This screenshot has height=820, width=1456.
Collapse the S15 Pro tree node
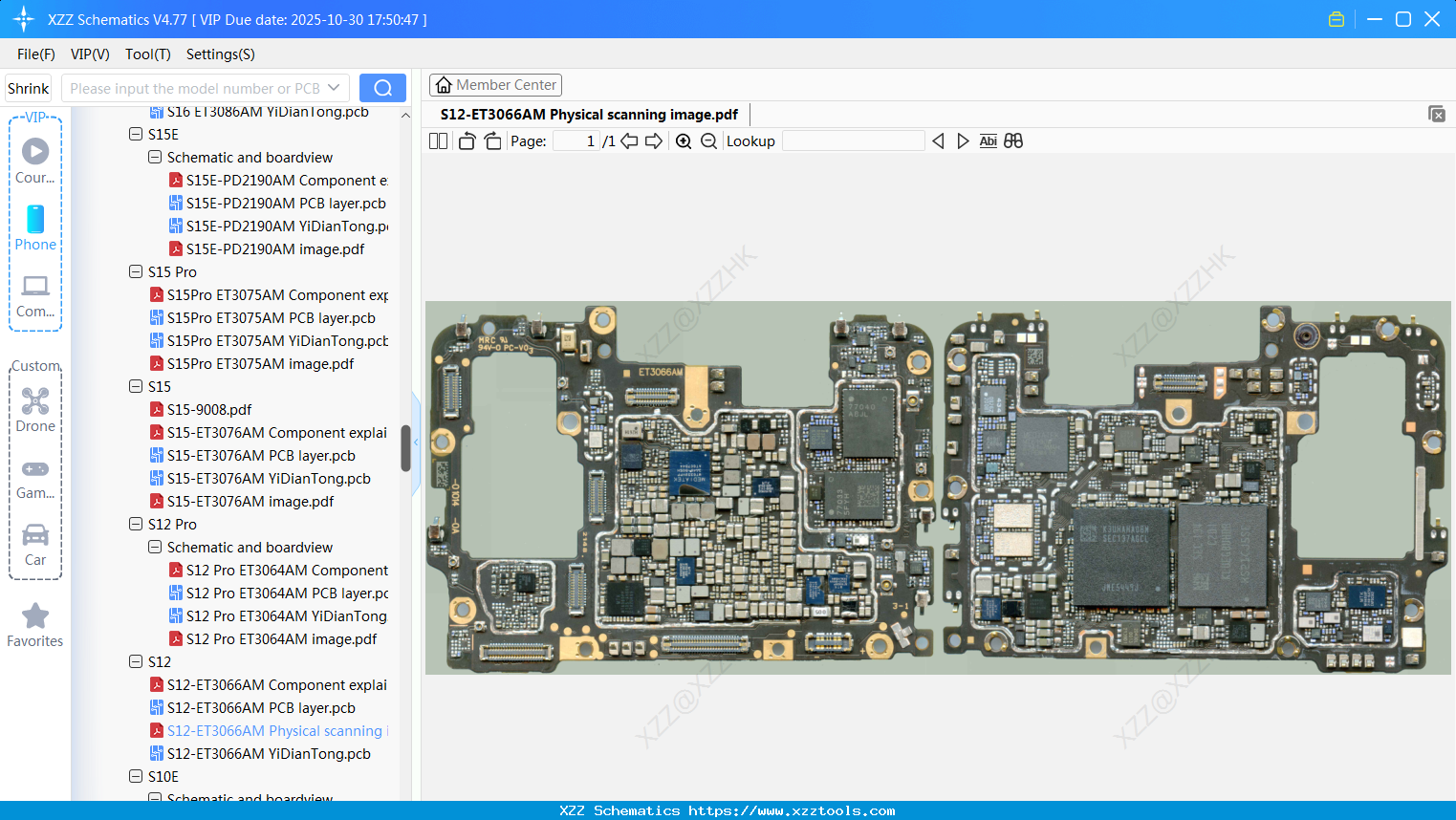click(135, 271)
